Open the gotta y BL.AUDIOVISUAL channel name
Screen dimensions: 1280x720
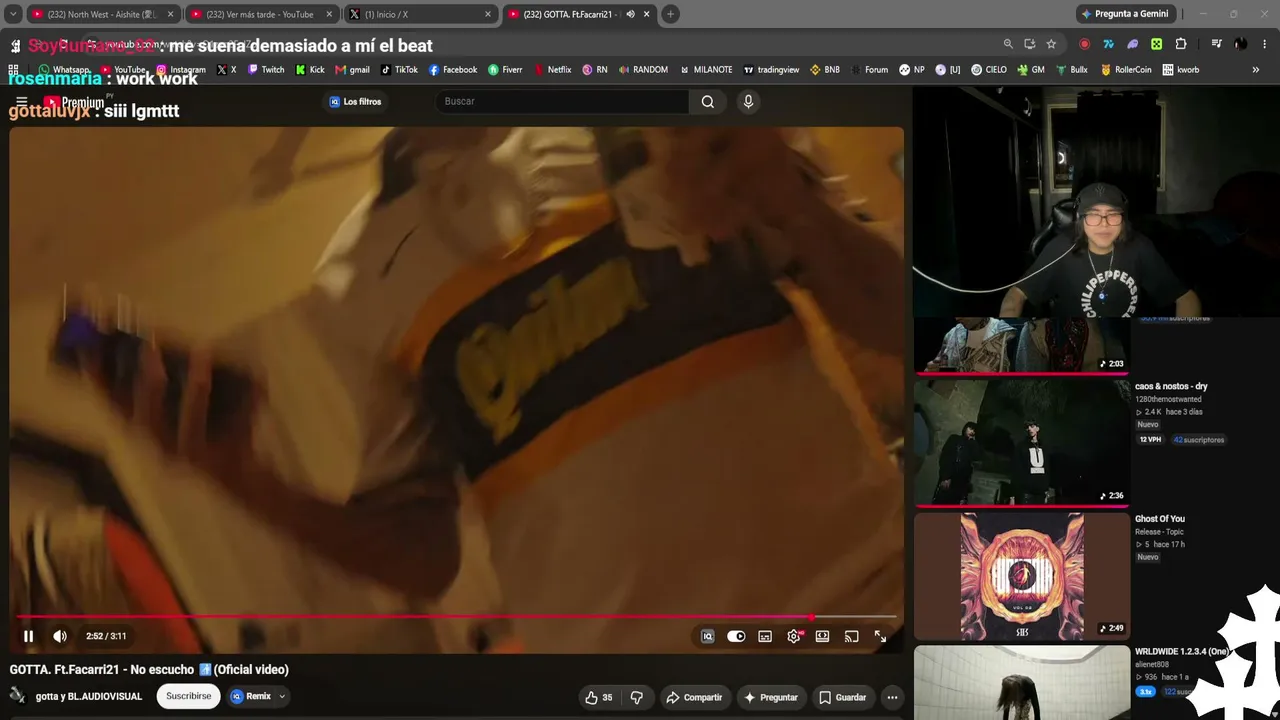[89, 696]
